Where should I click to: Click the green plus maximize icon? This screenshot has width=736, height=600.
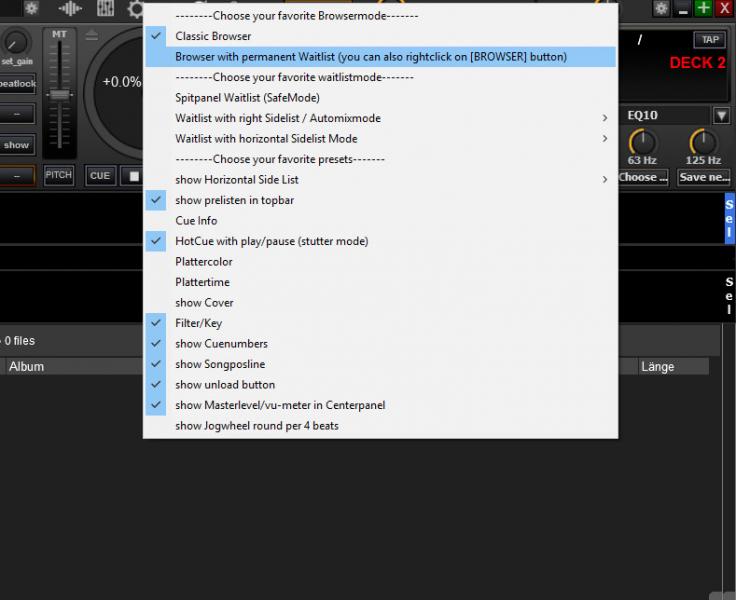coord(703,8)
